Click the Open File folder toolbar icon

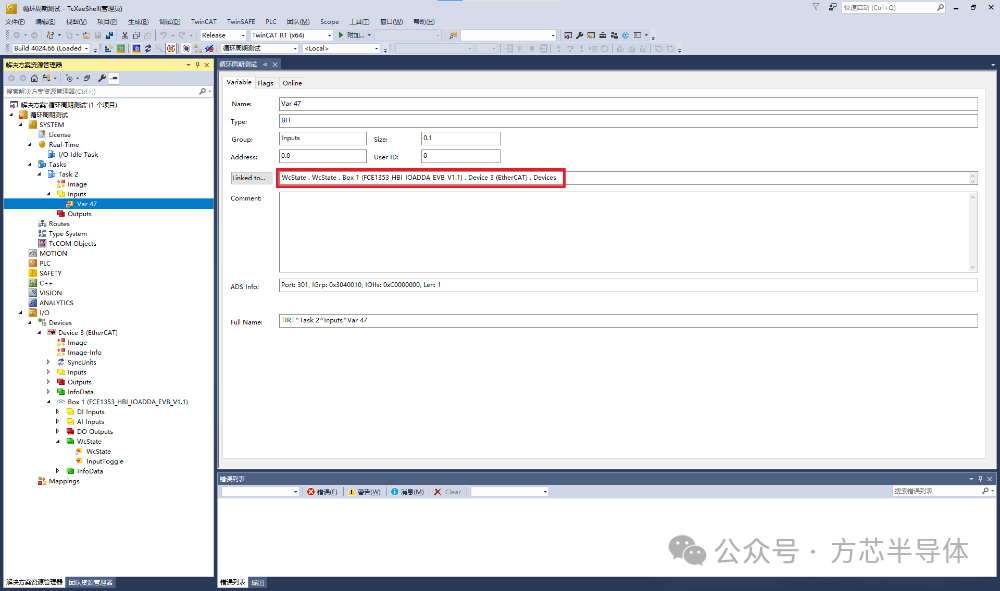(x=86, y=35)
